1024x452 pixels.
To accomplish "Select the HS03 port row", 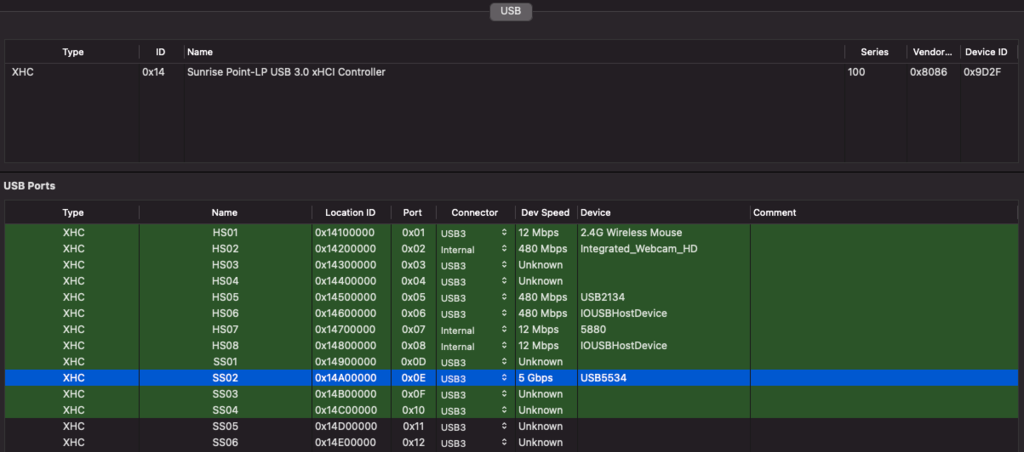I will tap(224, 265).
